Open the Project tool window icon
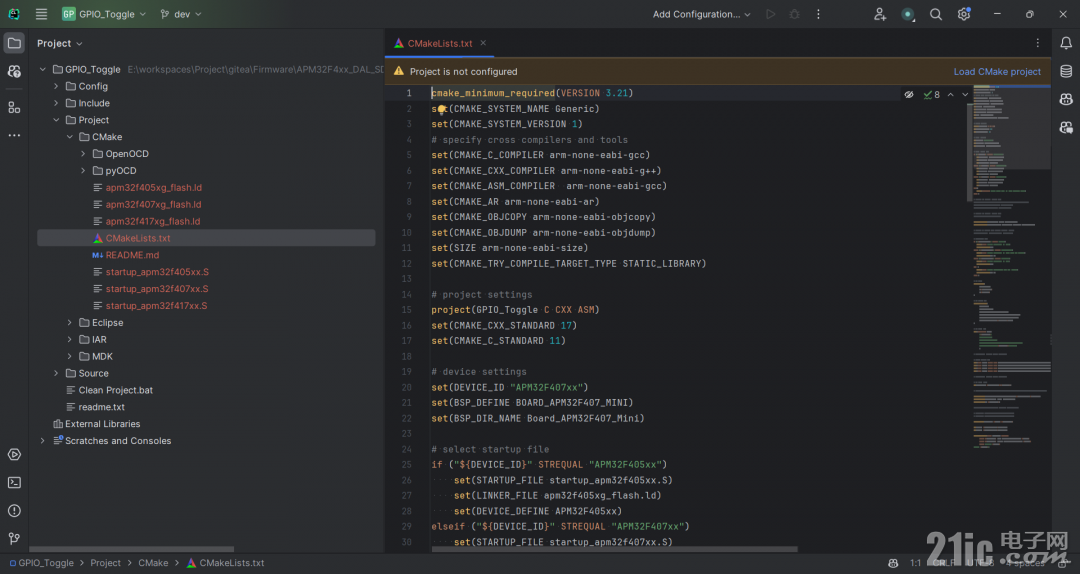The width and height of the screenshot is (1080, 574). click(x=14, y=43)
